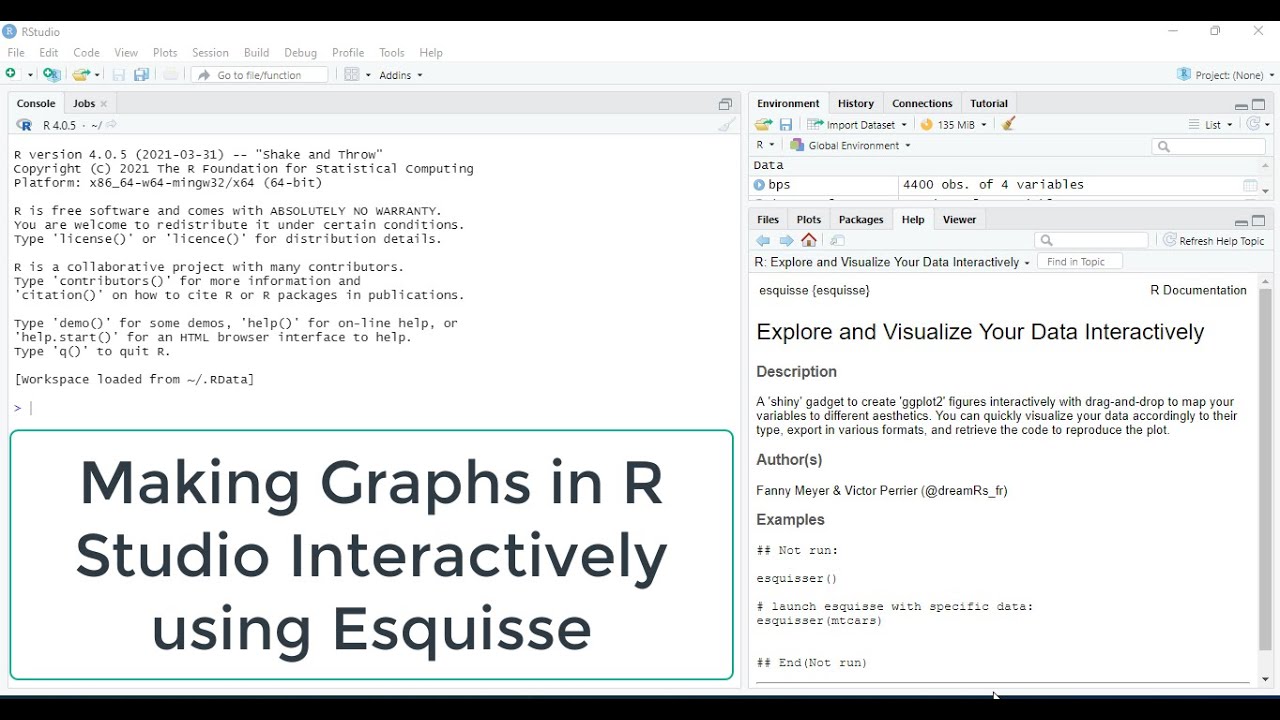Click the Save workspace disk icon
The image size is (1280, 720).
tap(786, 125)
